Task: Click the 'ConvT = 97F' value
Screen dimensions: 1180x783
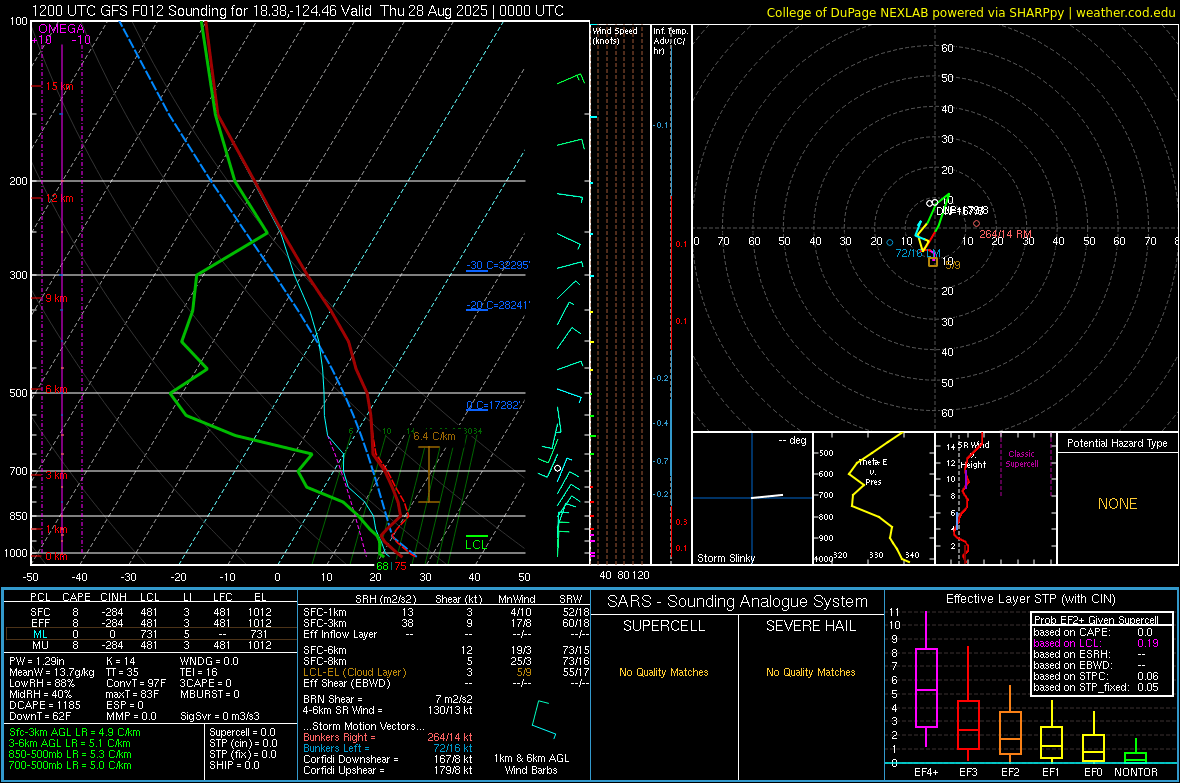Action: pos(135,684)
